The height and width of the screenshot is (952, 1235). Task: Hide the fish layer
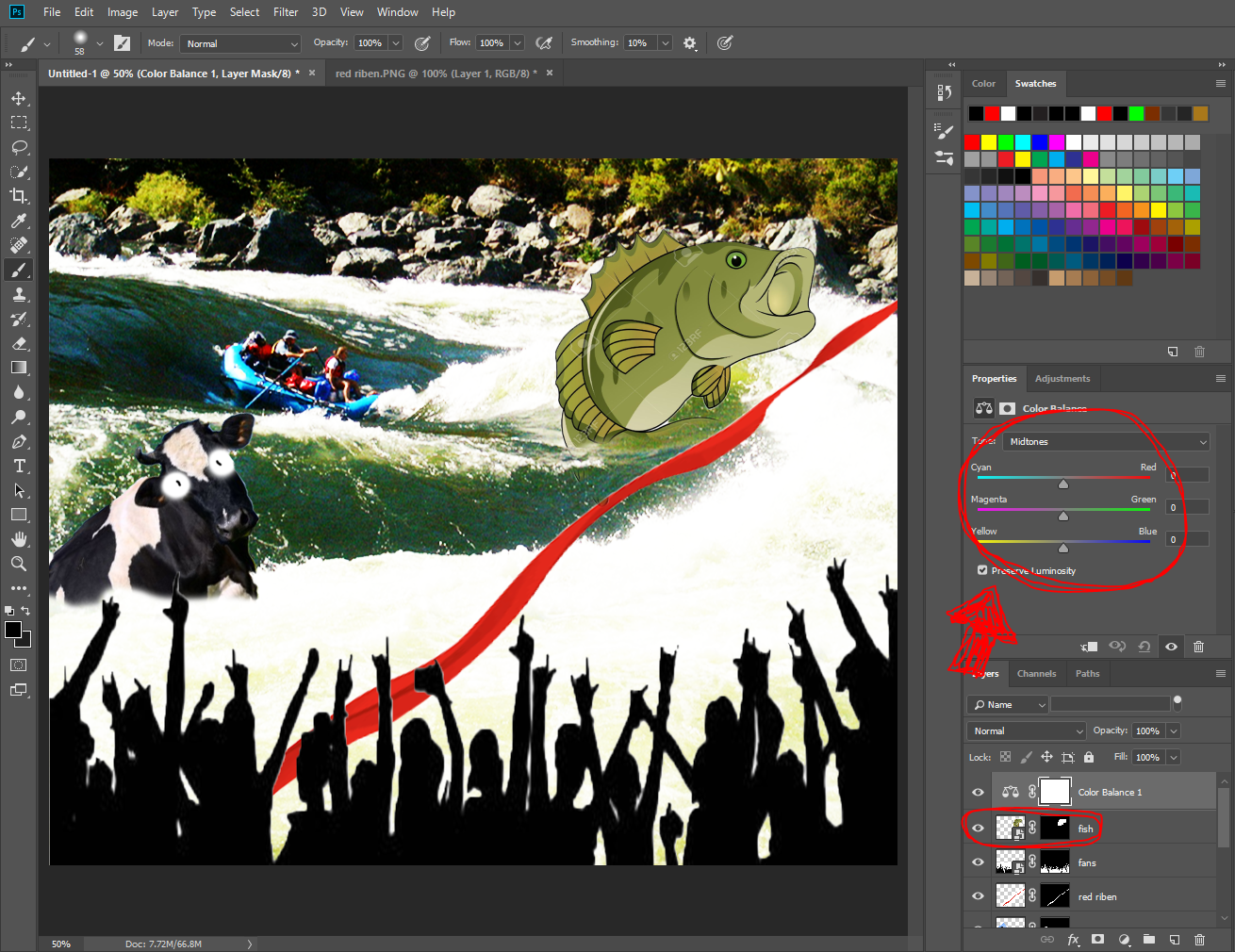tap(978, 829)
